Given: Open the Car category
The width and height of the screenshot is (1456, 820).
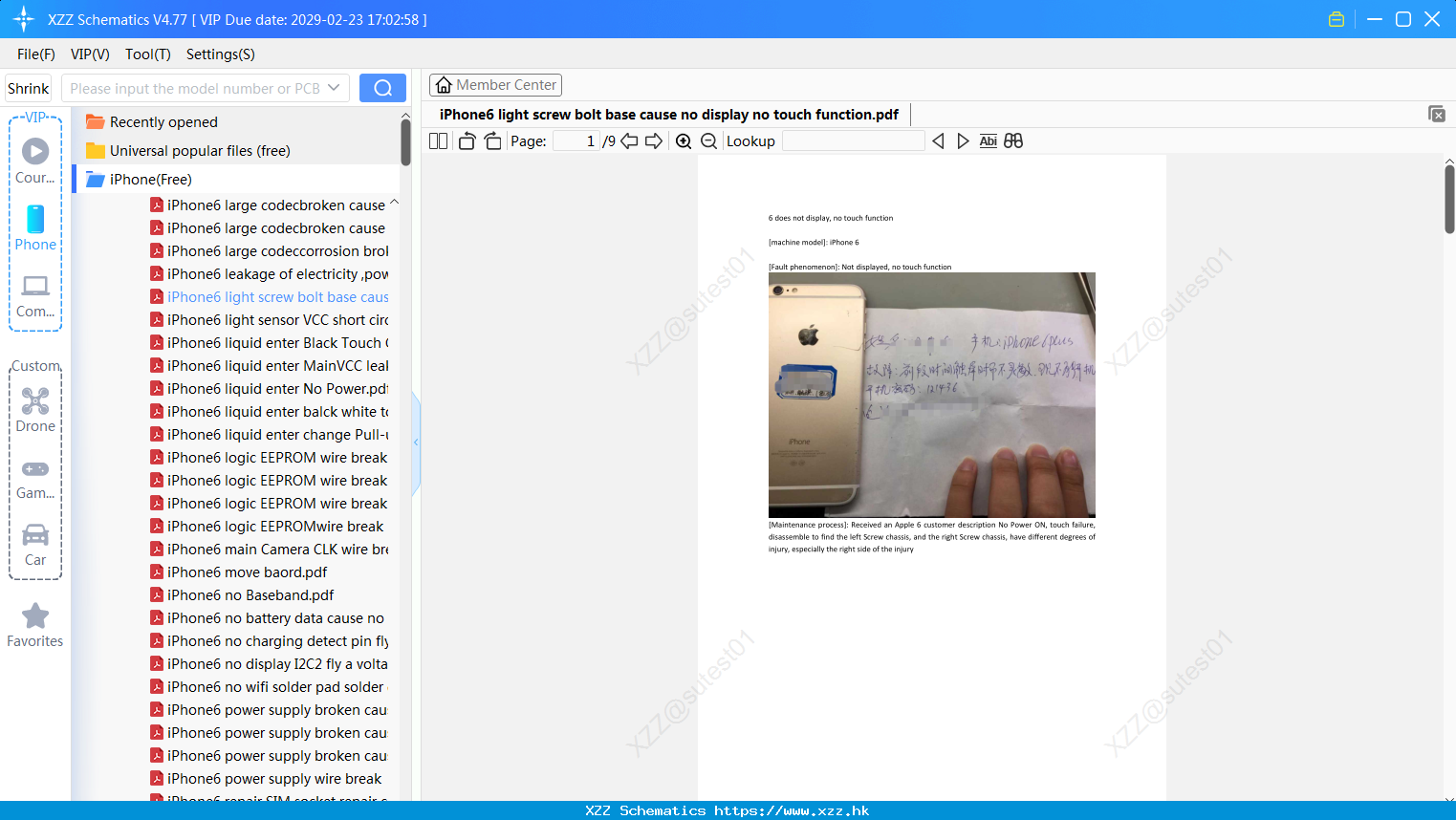Looking at the screenshot, I should [x=35, y=545].
